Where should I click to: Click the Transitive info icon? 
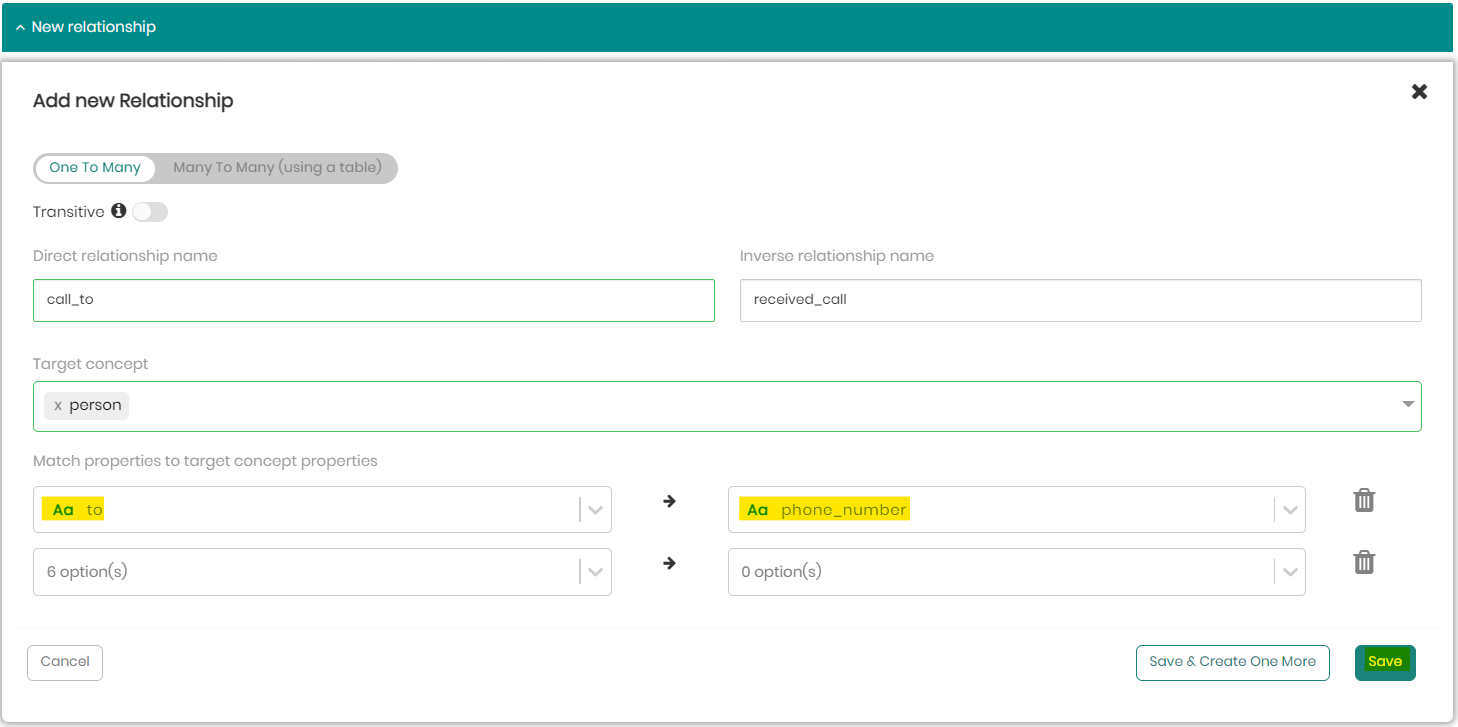coord(118,211)
